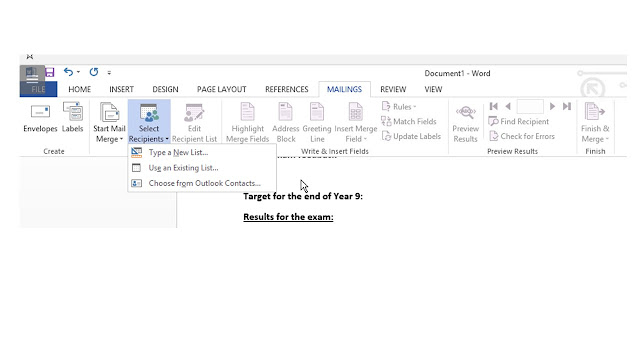Go to previous record arrow
Image resolution: width=640 pixels, height=360 pixels.
tap(508, 107)
